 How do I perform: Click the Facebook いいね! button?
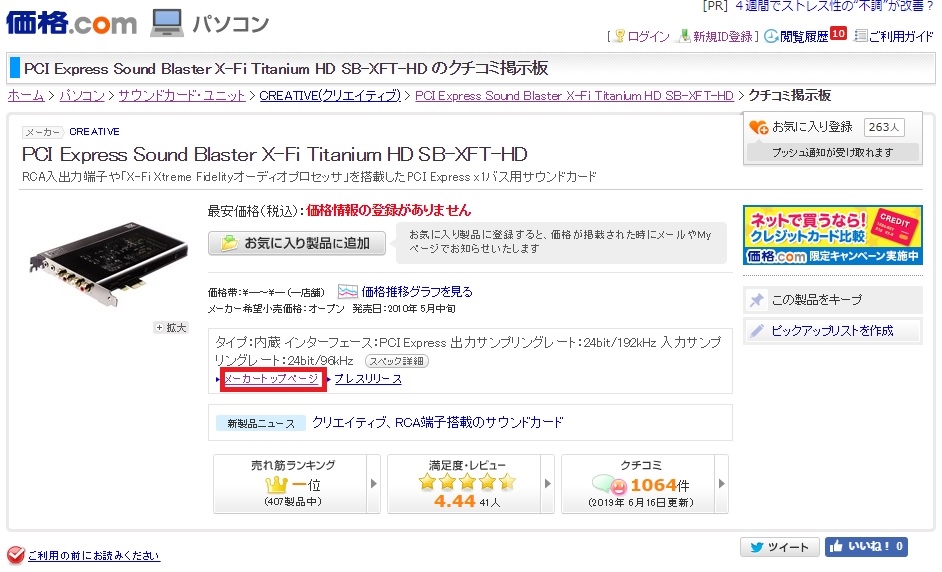[866, 547]
